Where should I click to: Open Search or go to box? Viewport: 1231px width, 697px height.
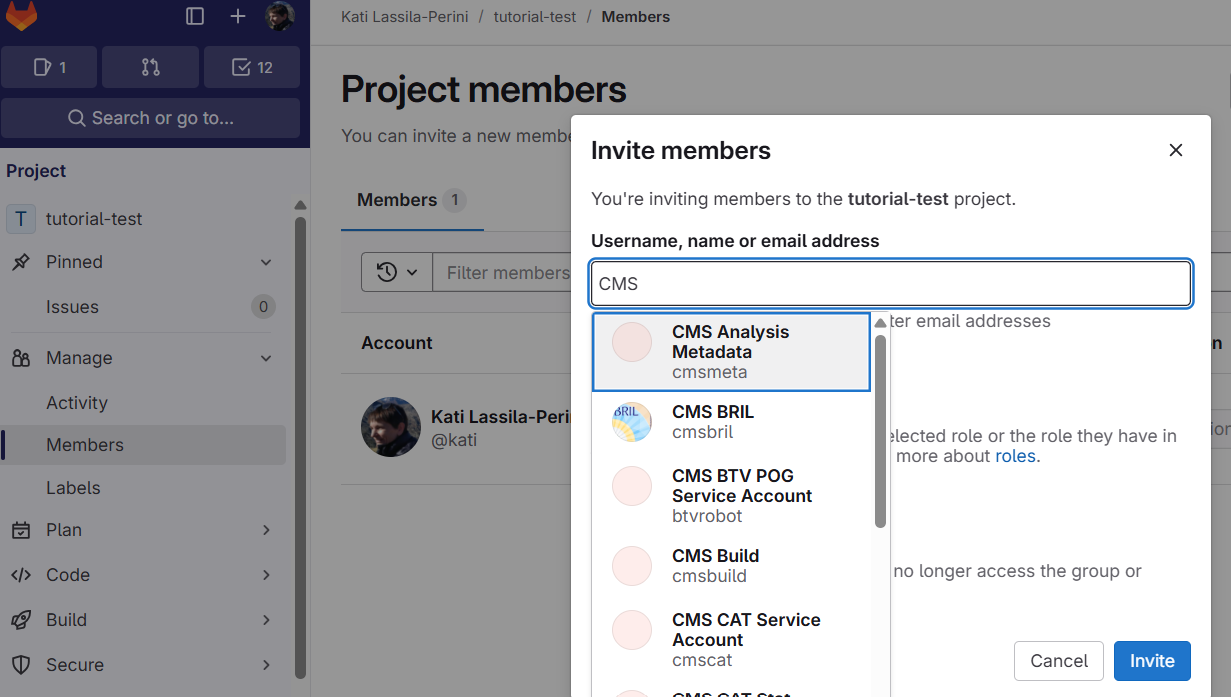tap(150, 118)
